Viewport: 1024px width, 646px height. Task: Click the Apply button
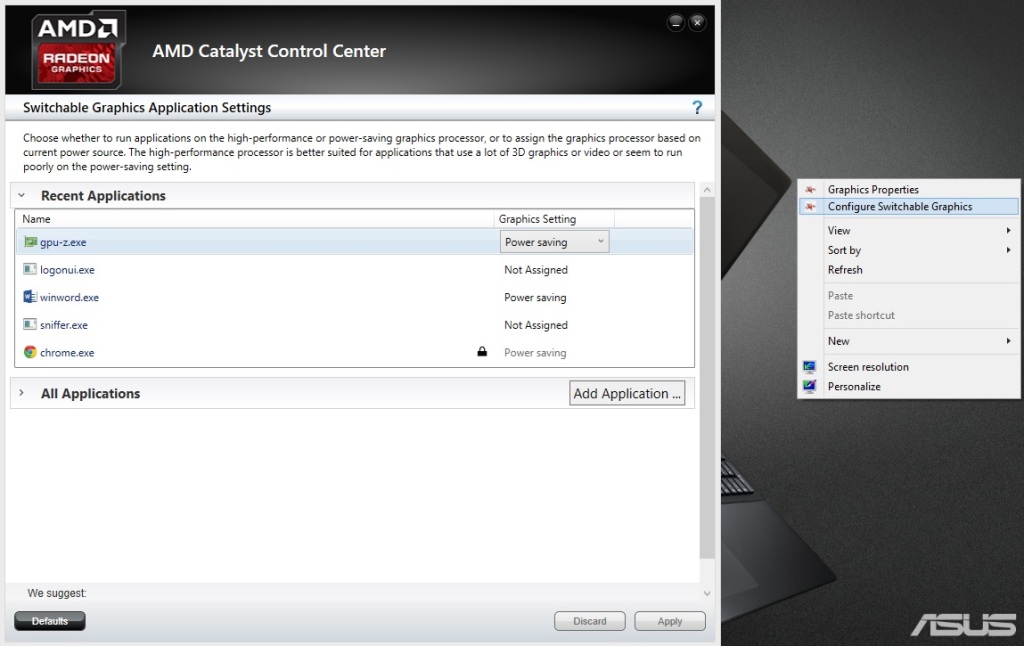[x=670, y=621]
